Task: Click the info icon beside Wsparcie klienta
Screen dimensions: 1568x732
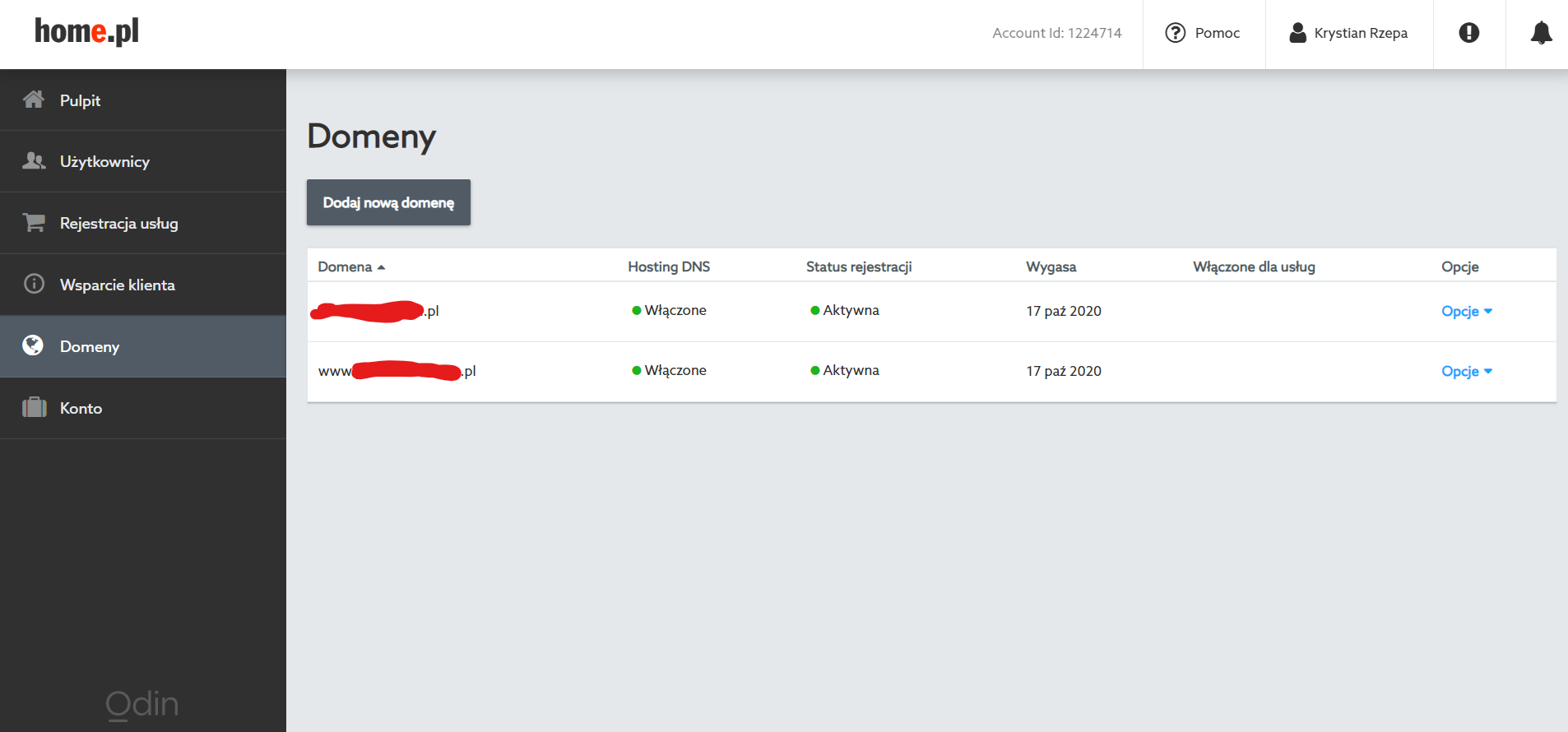Action: pos(34,284)
